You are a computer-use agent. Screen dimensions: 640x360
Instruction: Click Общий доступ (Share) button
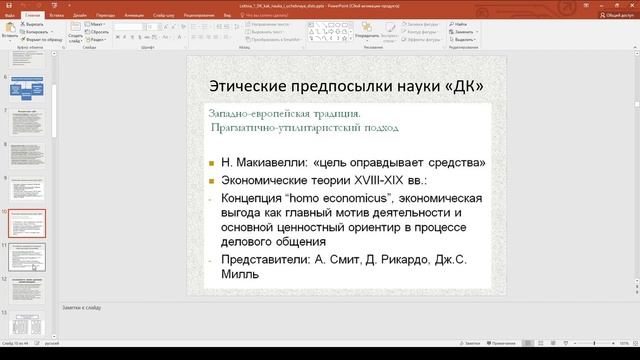616,15
